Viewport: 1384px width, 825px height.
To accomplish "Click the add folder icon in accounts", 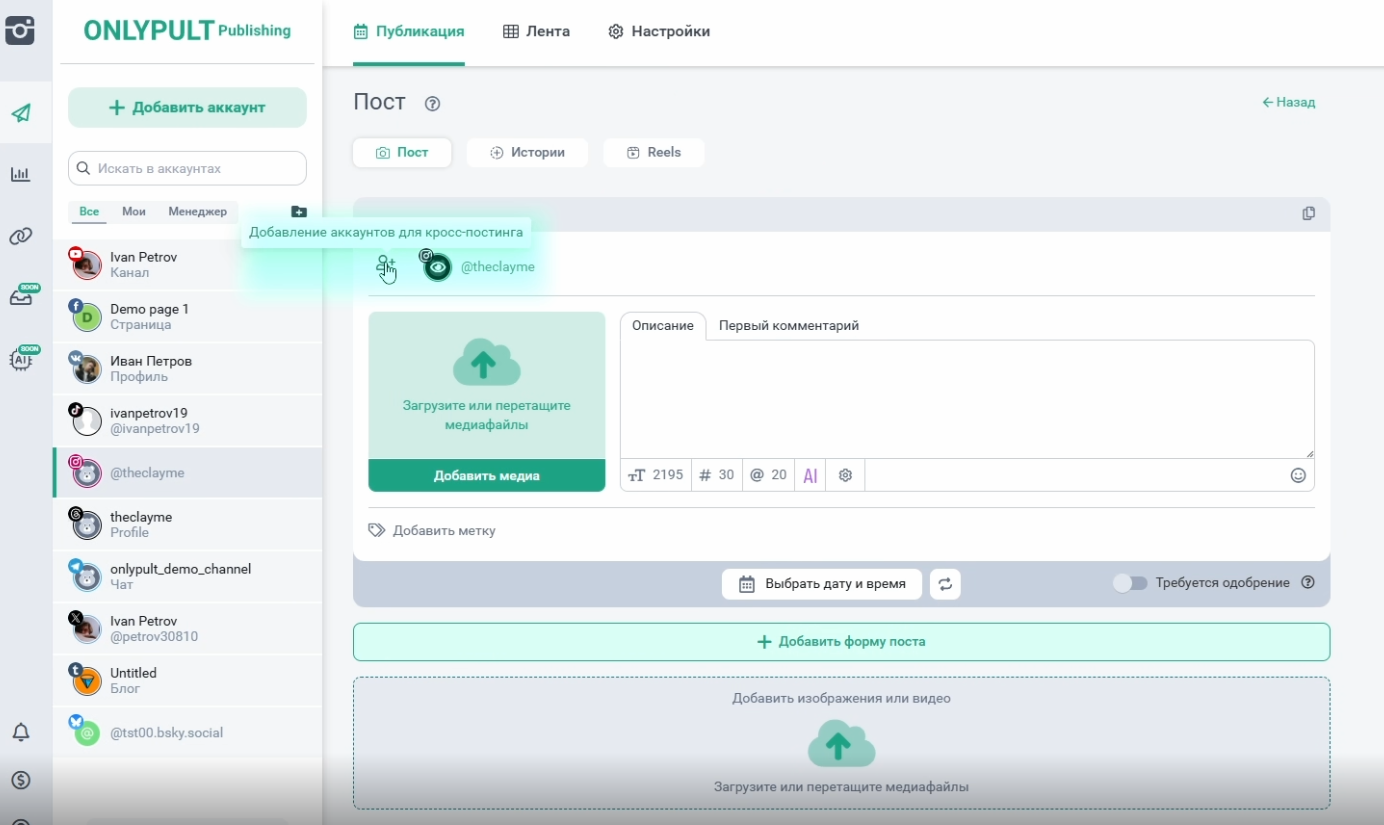I will (299, 212).
